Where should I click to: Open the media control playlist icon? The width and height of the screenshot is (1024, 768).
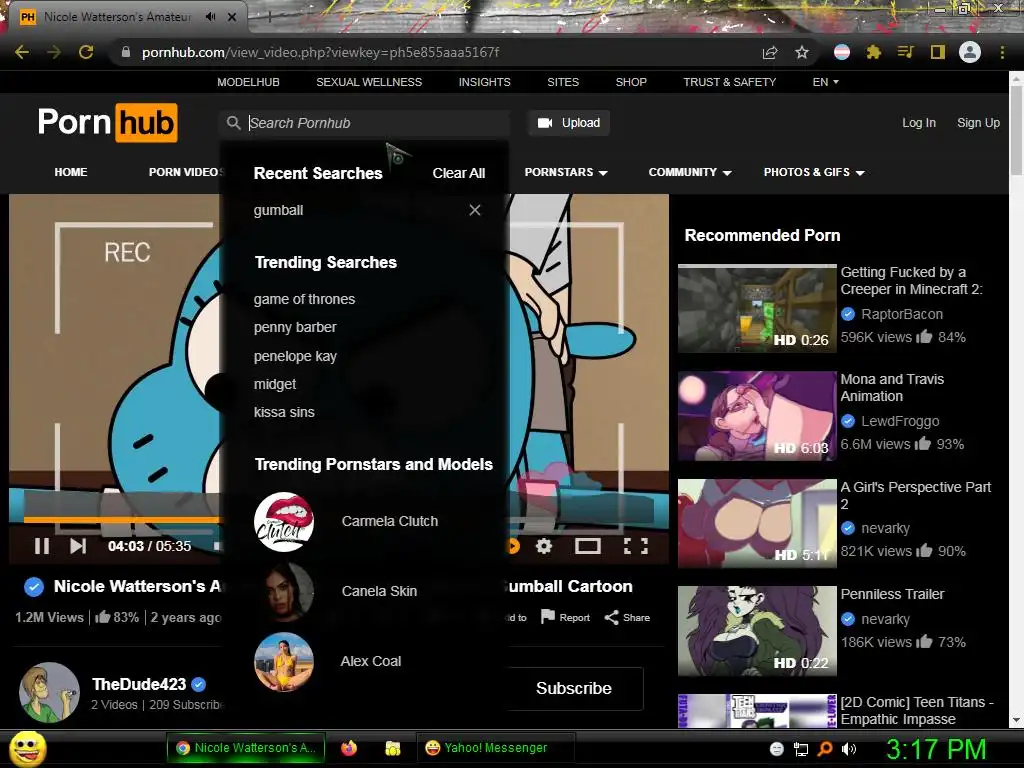point(905,52)
